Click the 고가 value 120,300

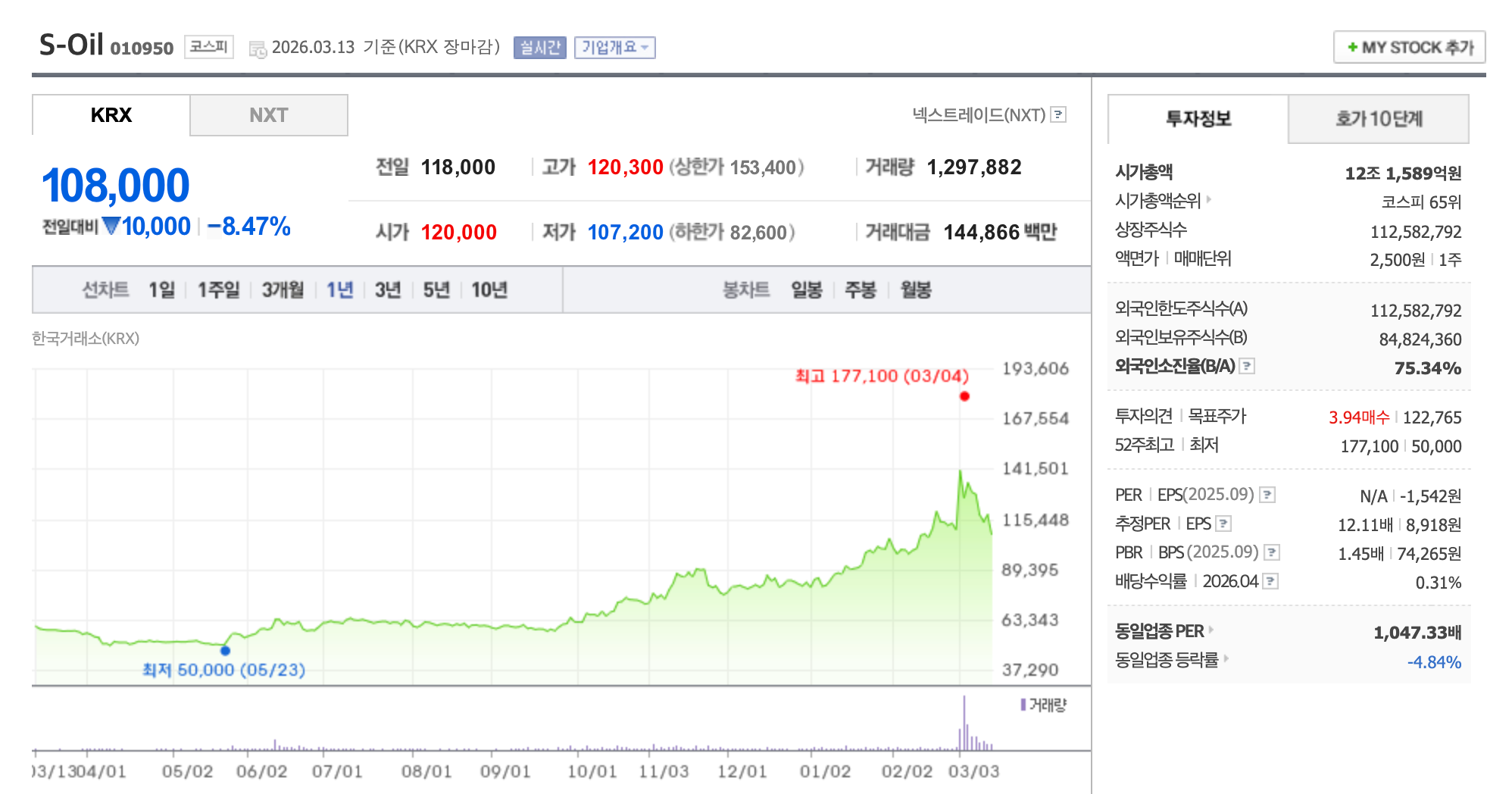click(626, 167)
